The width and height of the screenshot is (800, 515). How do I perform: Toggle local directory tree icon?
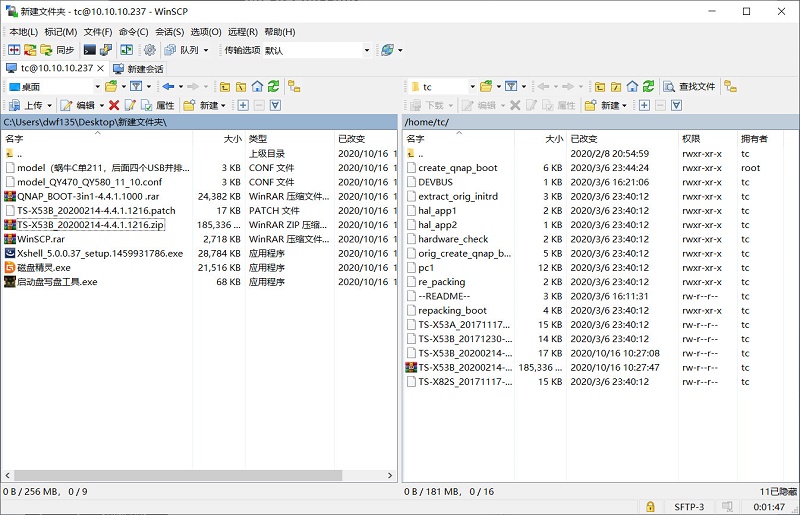(294, 87)
